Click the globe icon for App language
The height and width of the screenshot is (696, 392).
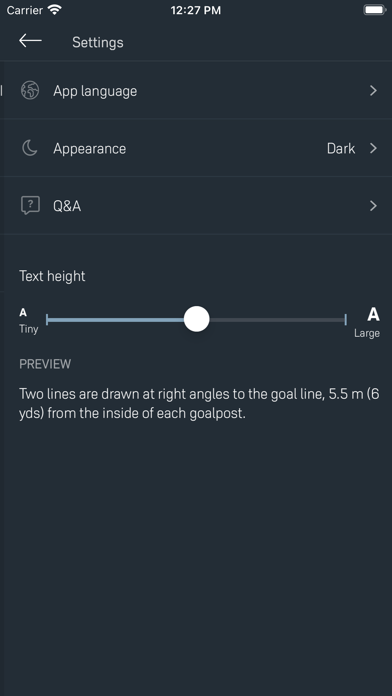click(x=30, y=91)
